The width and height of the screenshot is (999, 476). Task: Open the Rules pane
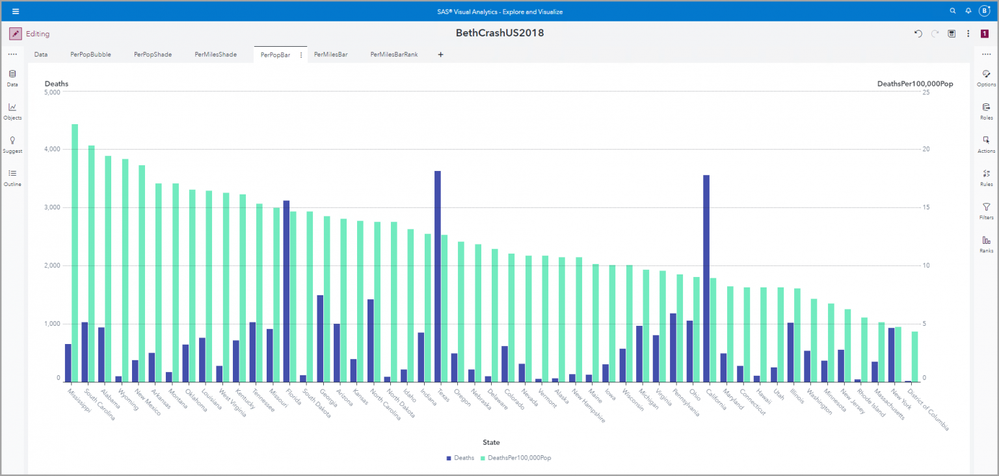tap(986, 178)
